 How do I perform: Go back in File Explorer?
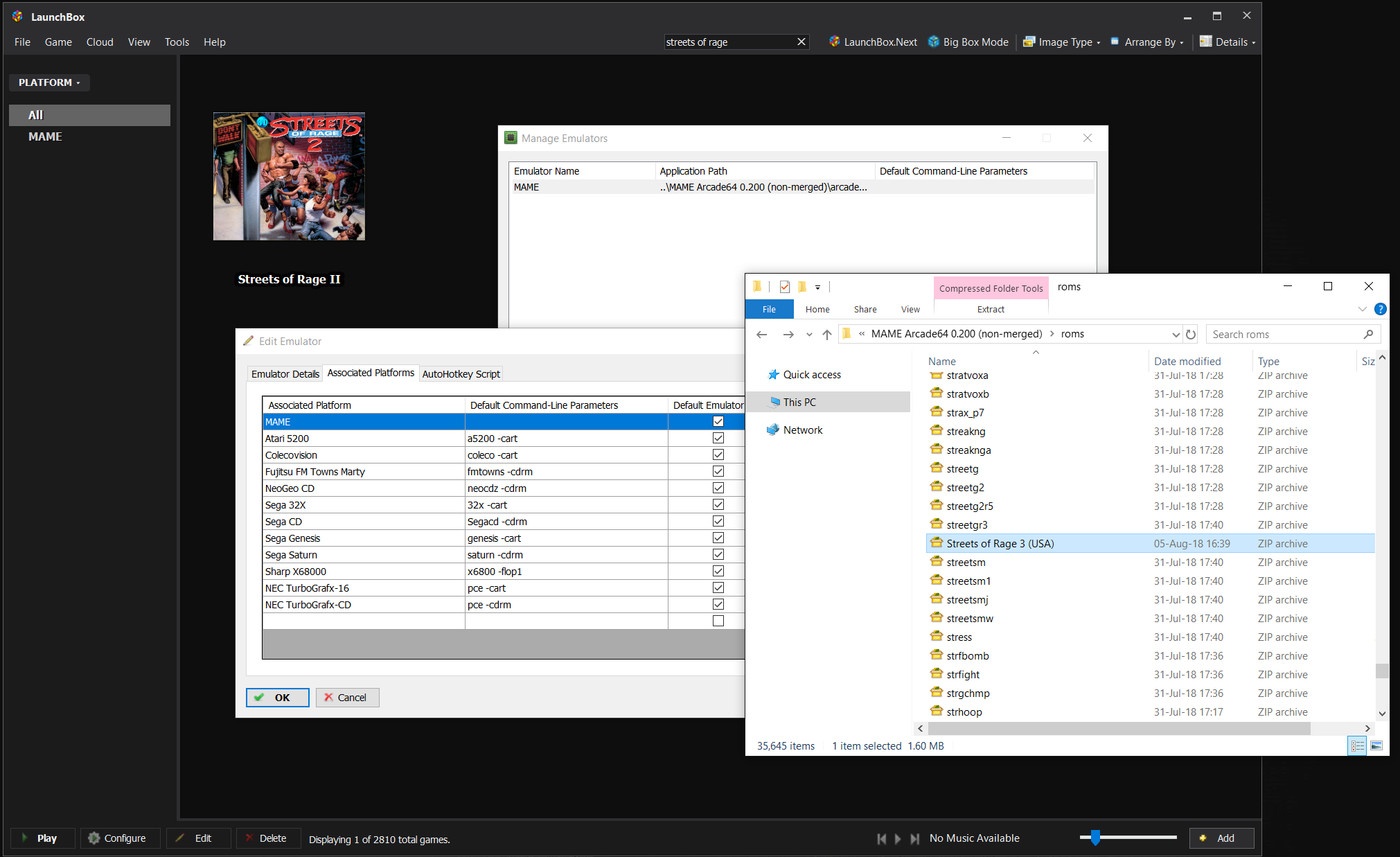click(x=762, y=335)
